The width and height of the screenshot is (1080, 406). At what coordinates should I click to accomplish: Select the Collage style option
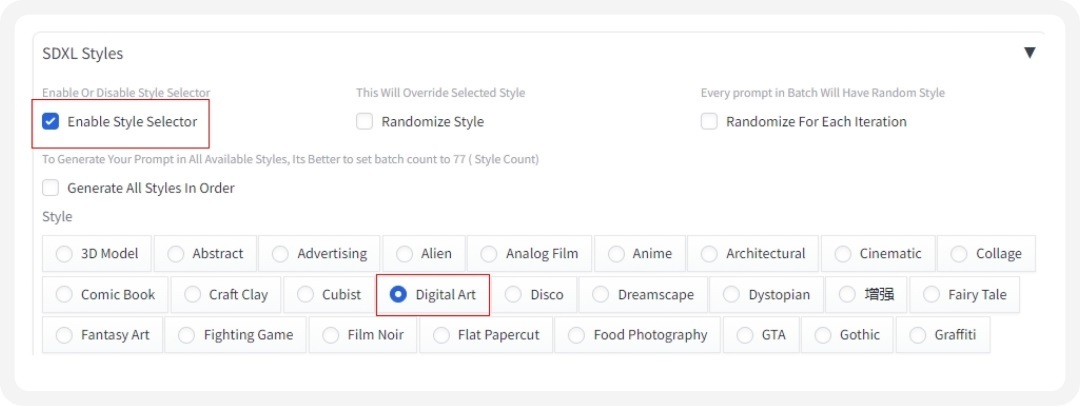(x=959, y=254)
